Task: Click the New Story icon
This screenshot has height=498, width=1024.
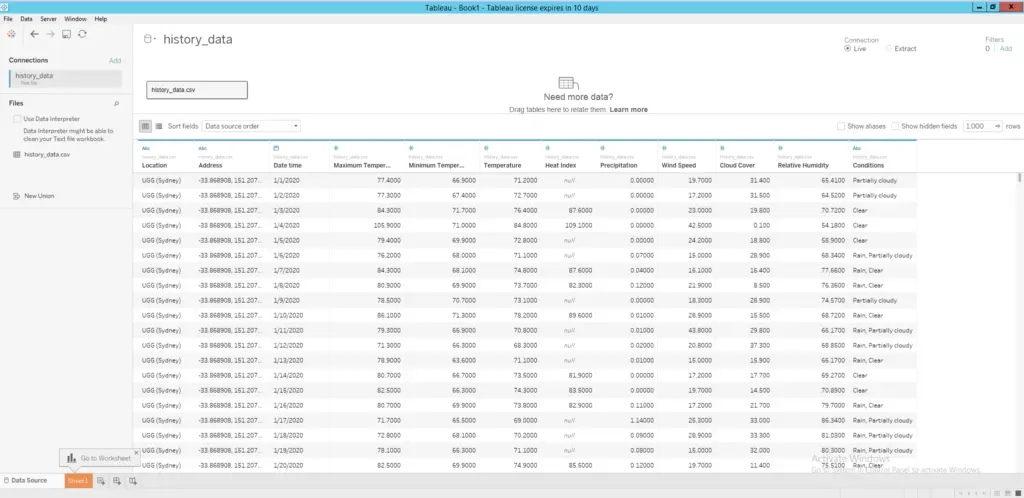Action: (x=133, y=481)
